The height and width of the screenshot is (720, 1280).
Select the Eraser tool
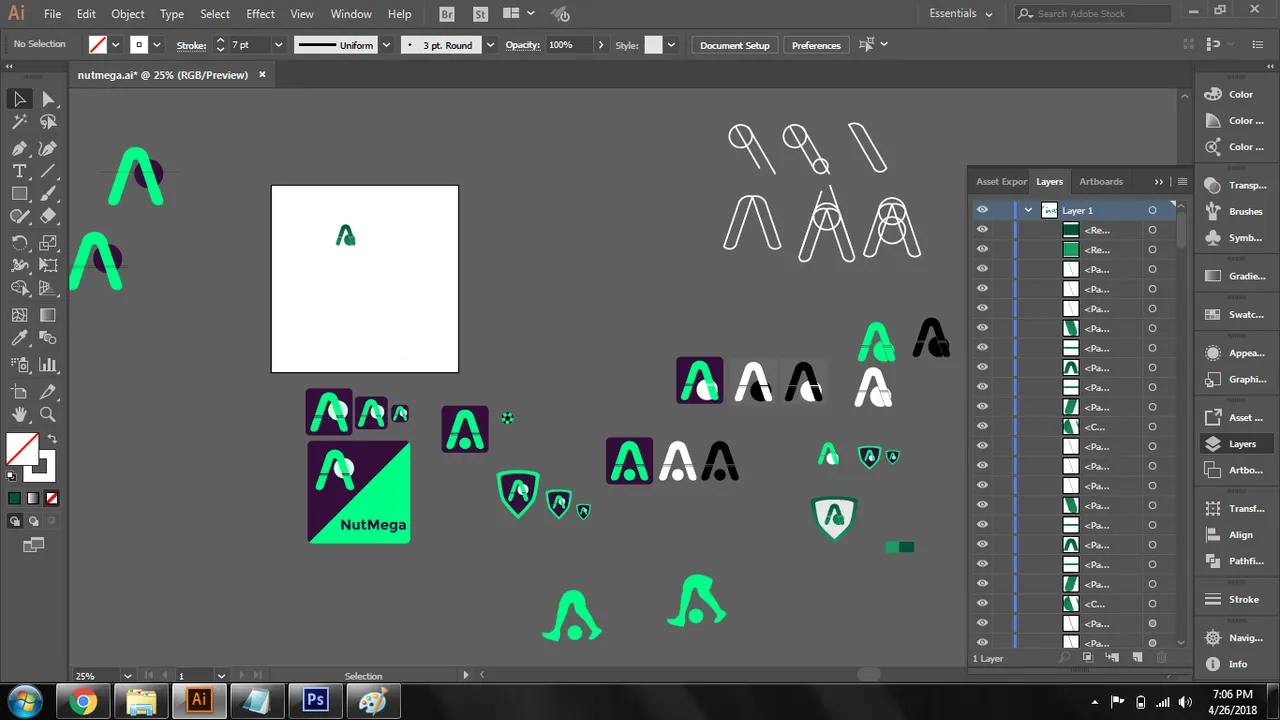(48, 217)
